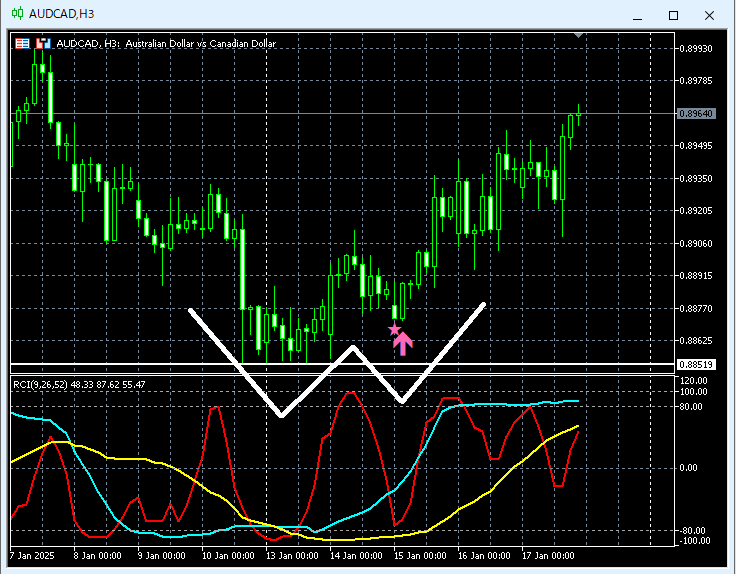This screenshot has width=737, height=574.
Task: Click the -80.00 RCI scale label
Action: (692, 531)
